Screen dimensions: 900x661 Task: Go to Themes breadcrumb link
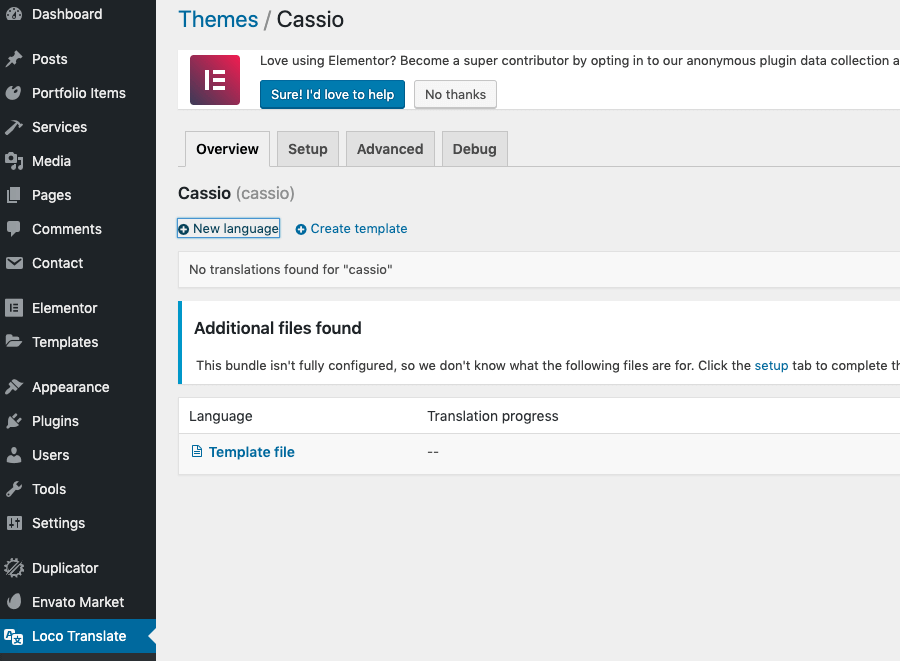click(x=218, y=19)
